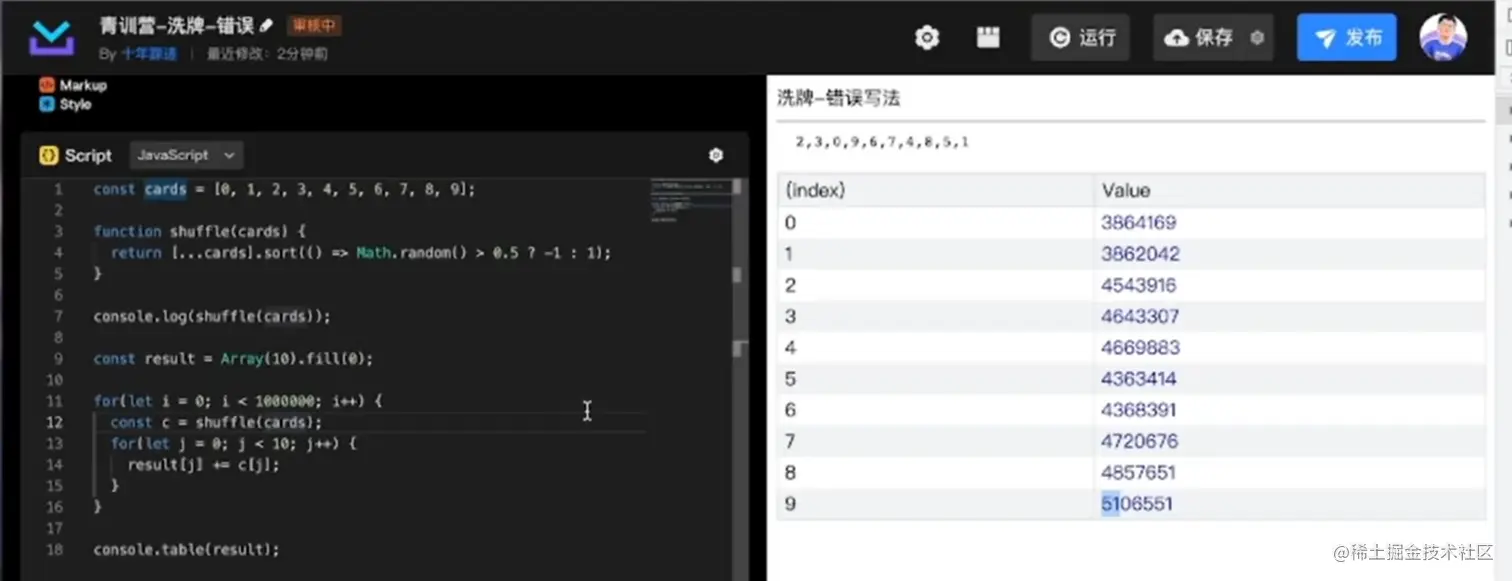Click line 14 result[j] += c[j]
Image resolution: width=1512 pixels, height=581 pixels.
[x=204, y=464]
